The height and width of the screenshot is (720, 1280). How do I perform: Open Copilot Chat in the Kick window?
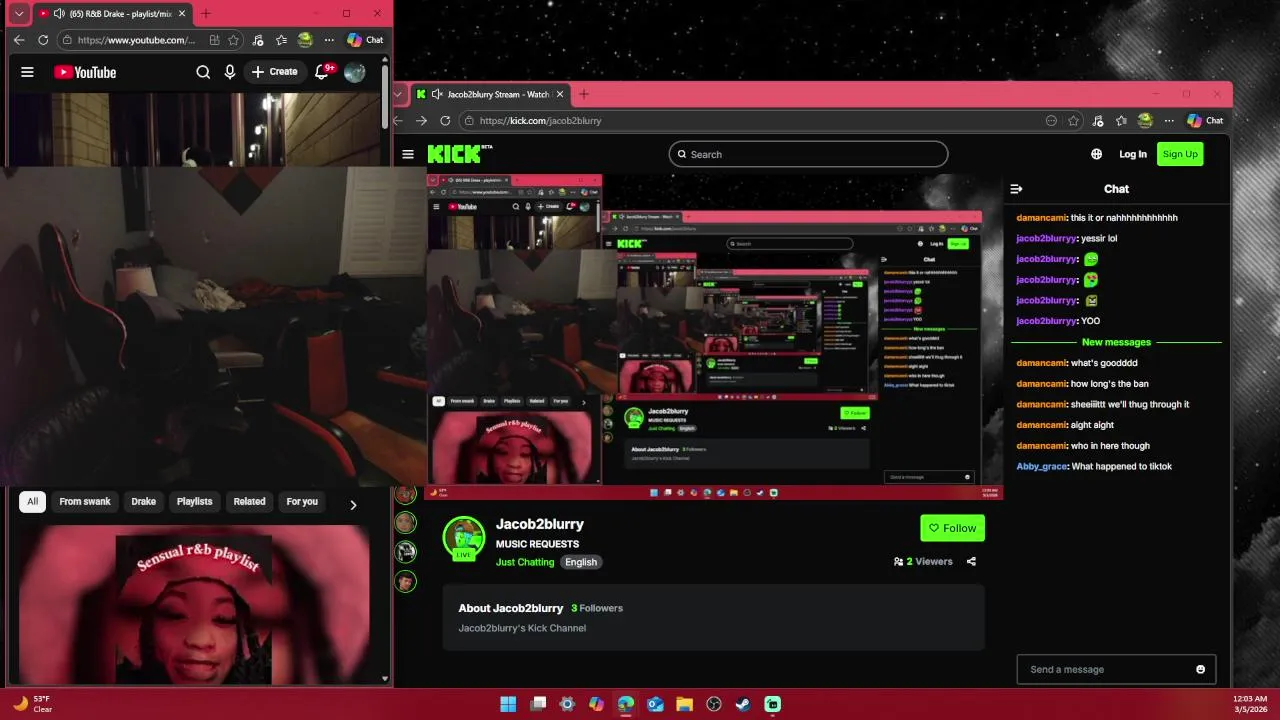pos(1206,120)
